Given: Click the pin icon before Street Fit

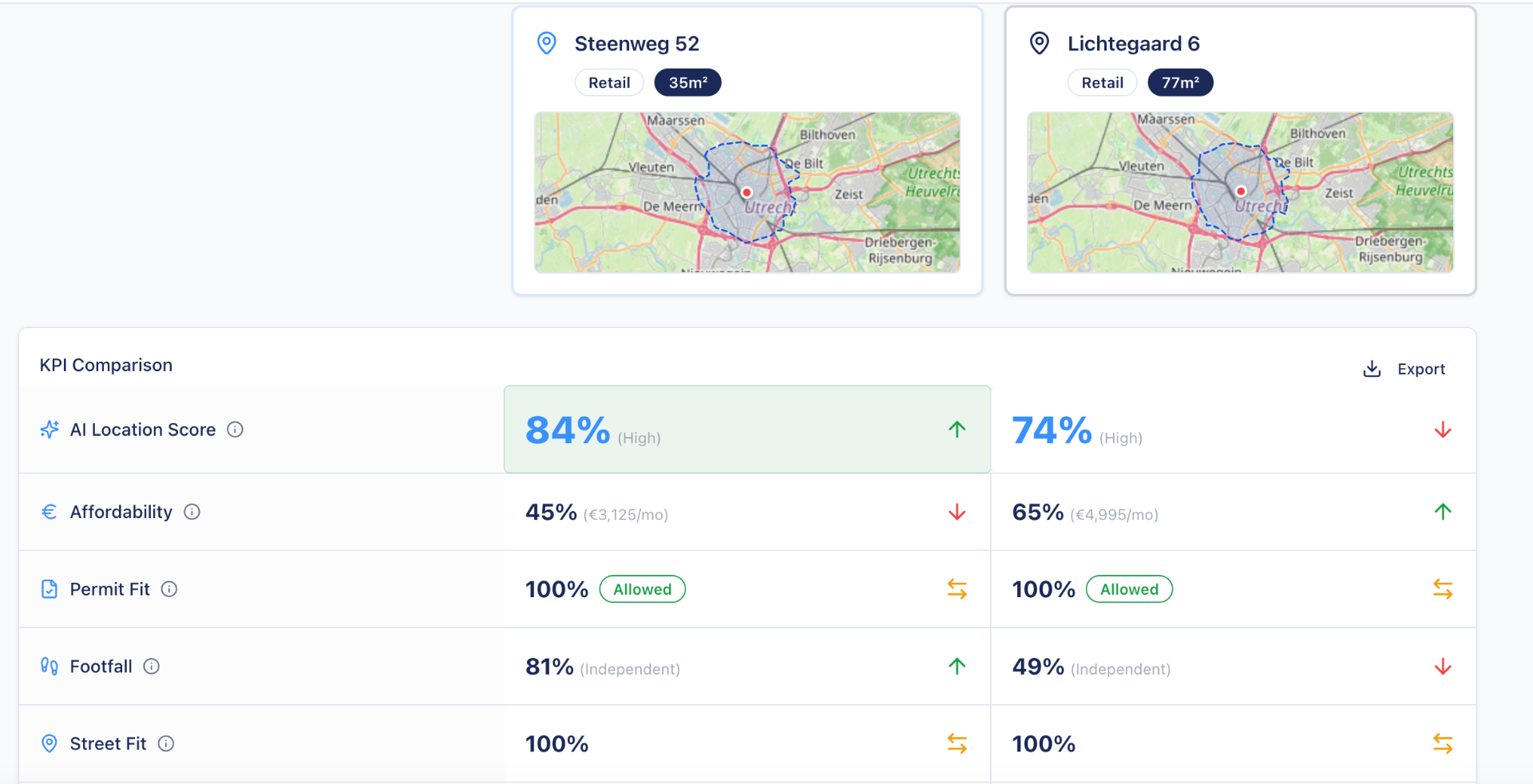Looking at the screenshot, I should 50,744.
